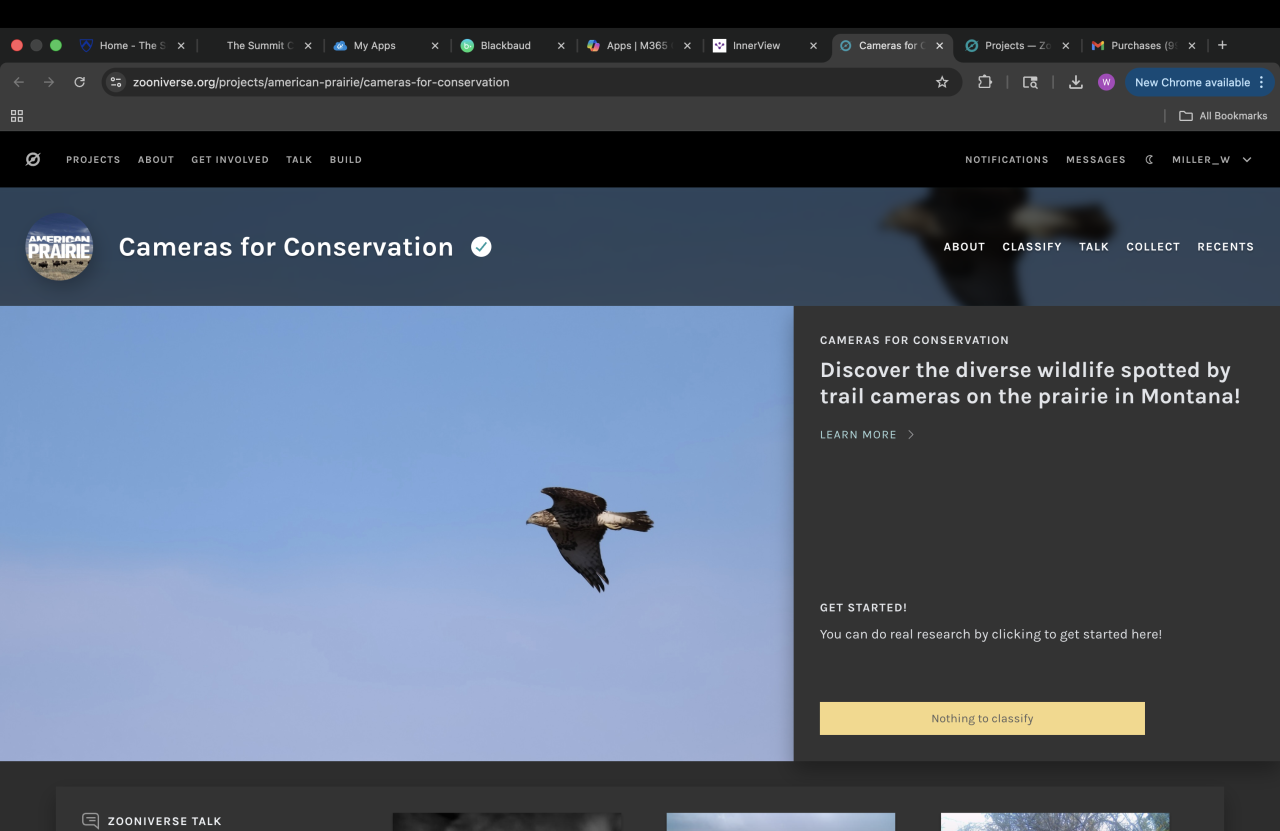This screenshot has height=831, width=1280.
Task: Click the Zooniverse logo icon
Action: [x=33, y=159]
